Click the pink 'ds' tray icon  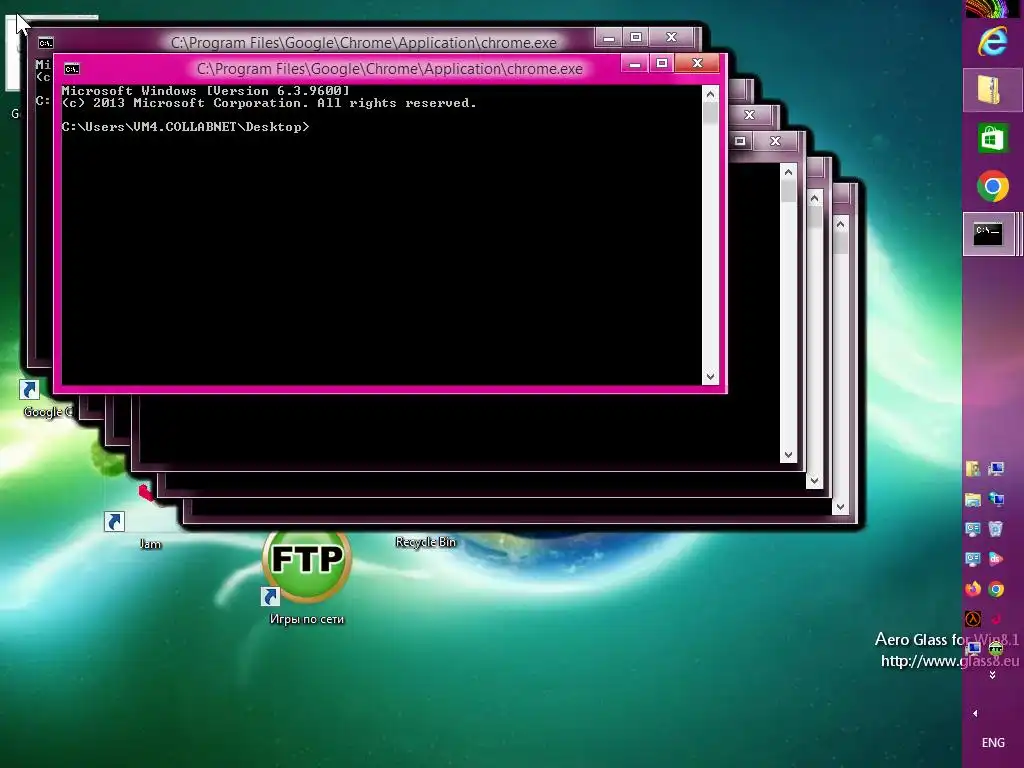[996, 558]
